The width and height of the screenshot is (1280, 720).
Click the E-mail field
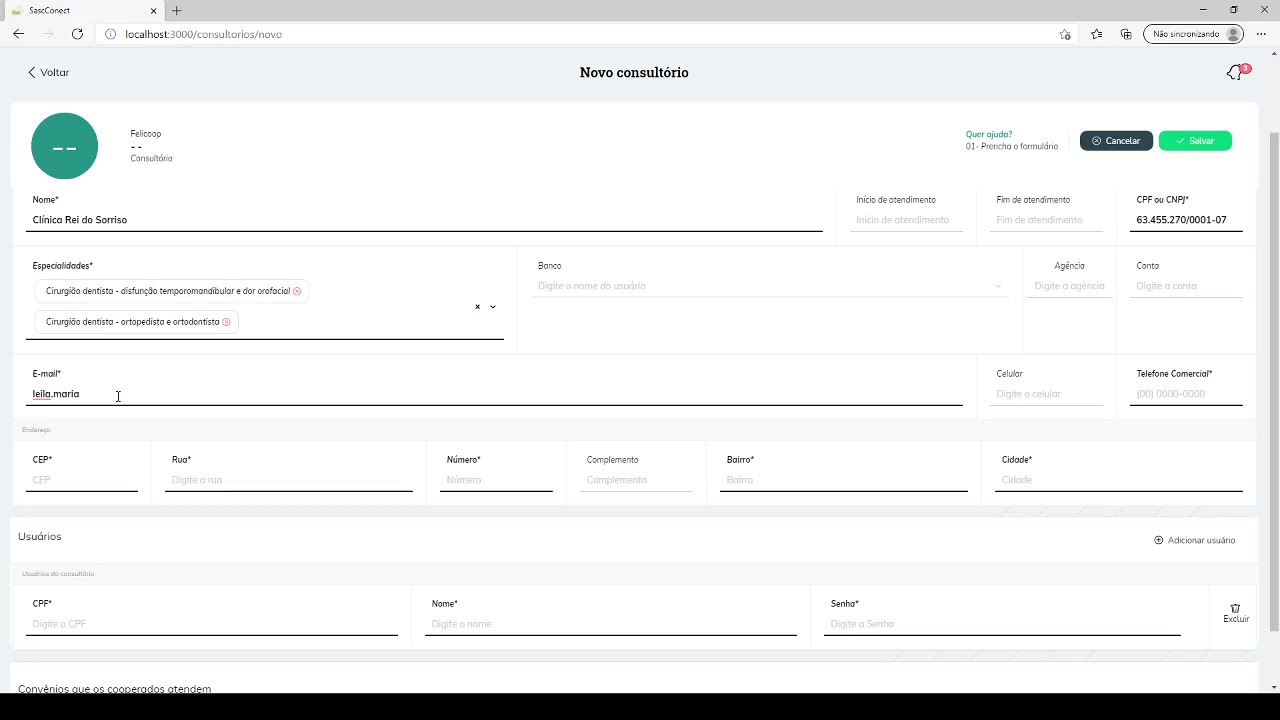click(x=494, y=394)
